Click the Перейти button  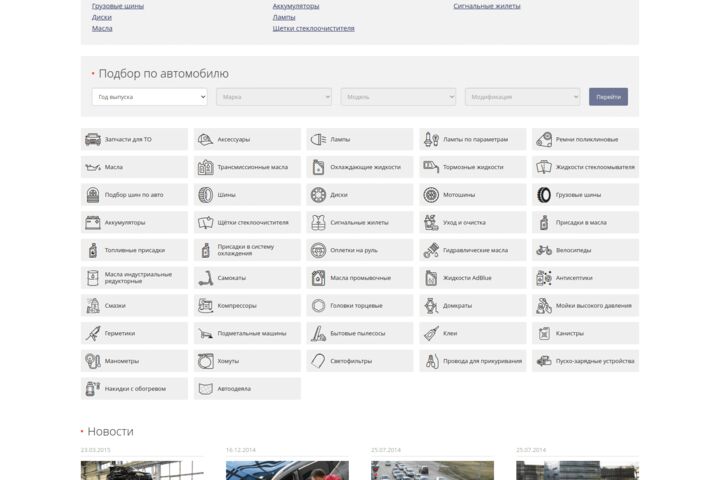click(608, 97)
